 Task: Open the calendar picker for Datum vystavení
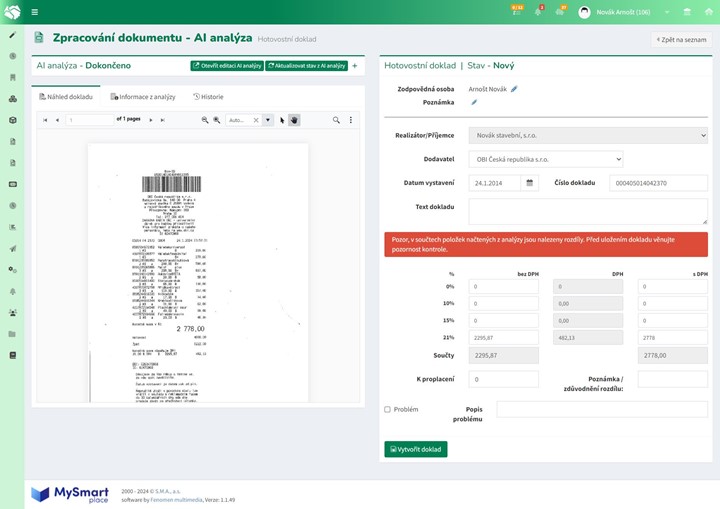click(x=529, y=183)
